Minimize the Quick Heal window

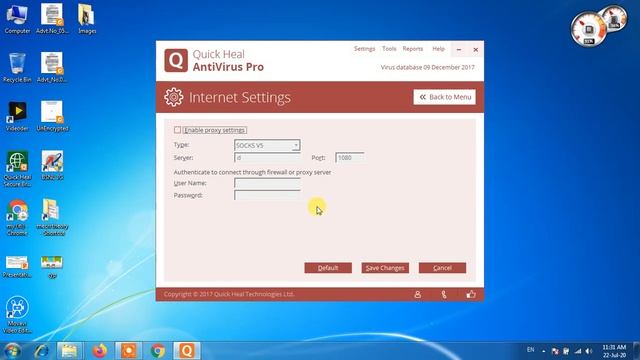click(x=459, y=49)
